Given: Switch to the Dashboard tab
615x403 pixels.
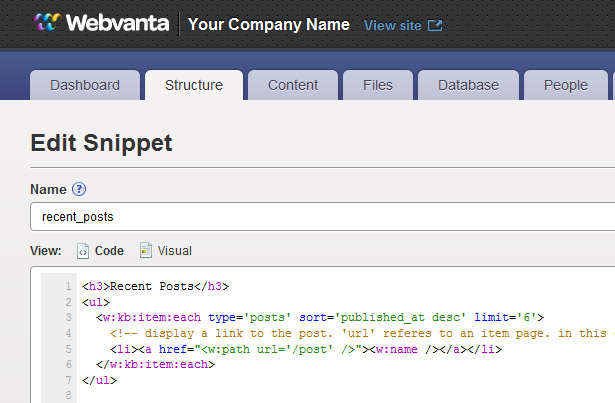Looking at the screenshot, I should pos(85,85).
